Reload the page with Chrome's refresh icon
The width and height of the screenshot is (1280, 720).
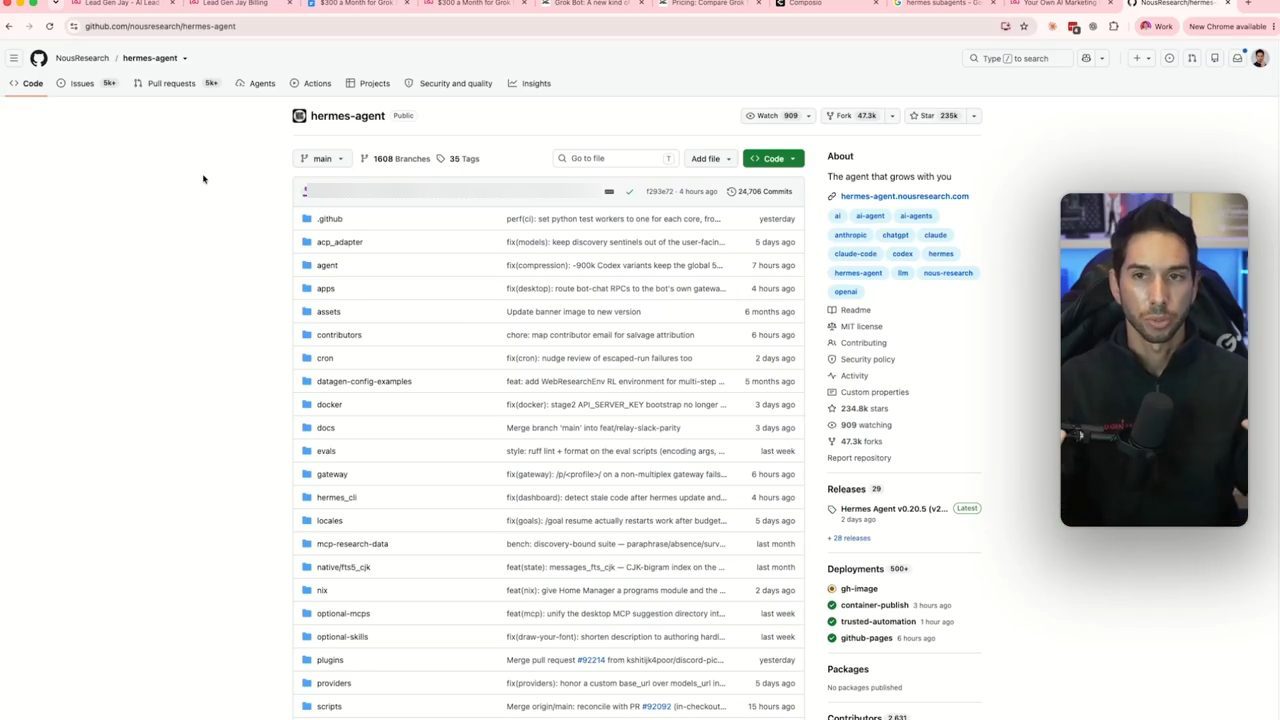coord(49,26)
